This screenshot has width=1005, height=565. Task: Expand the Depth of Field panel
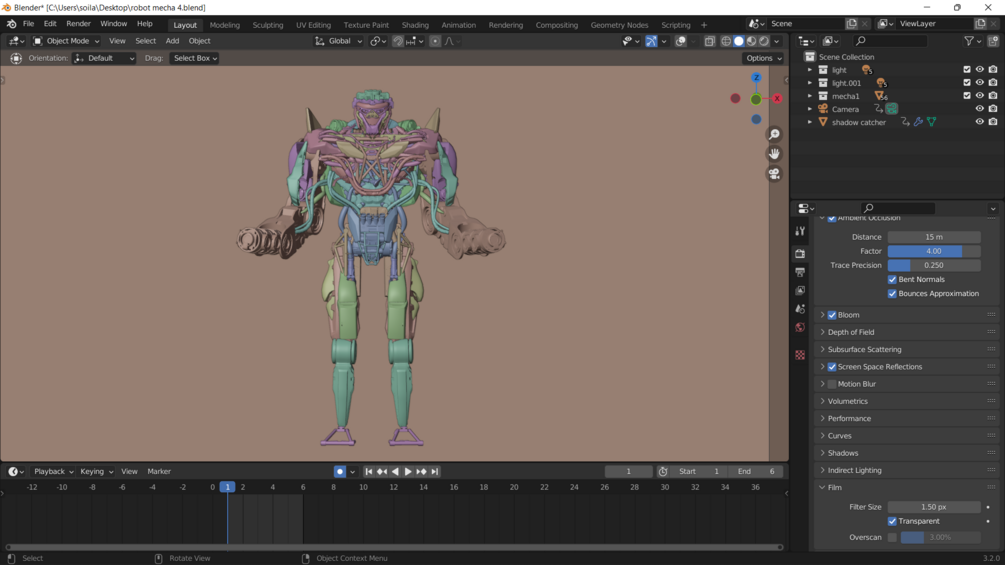click(x=850, y=332)
